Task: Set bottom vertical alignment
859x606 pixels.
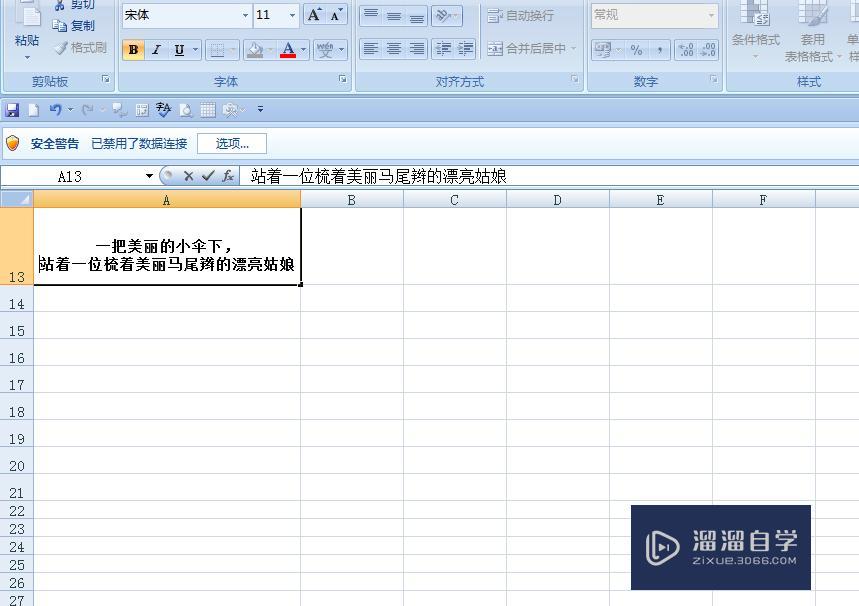Action: 417,15
